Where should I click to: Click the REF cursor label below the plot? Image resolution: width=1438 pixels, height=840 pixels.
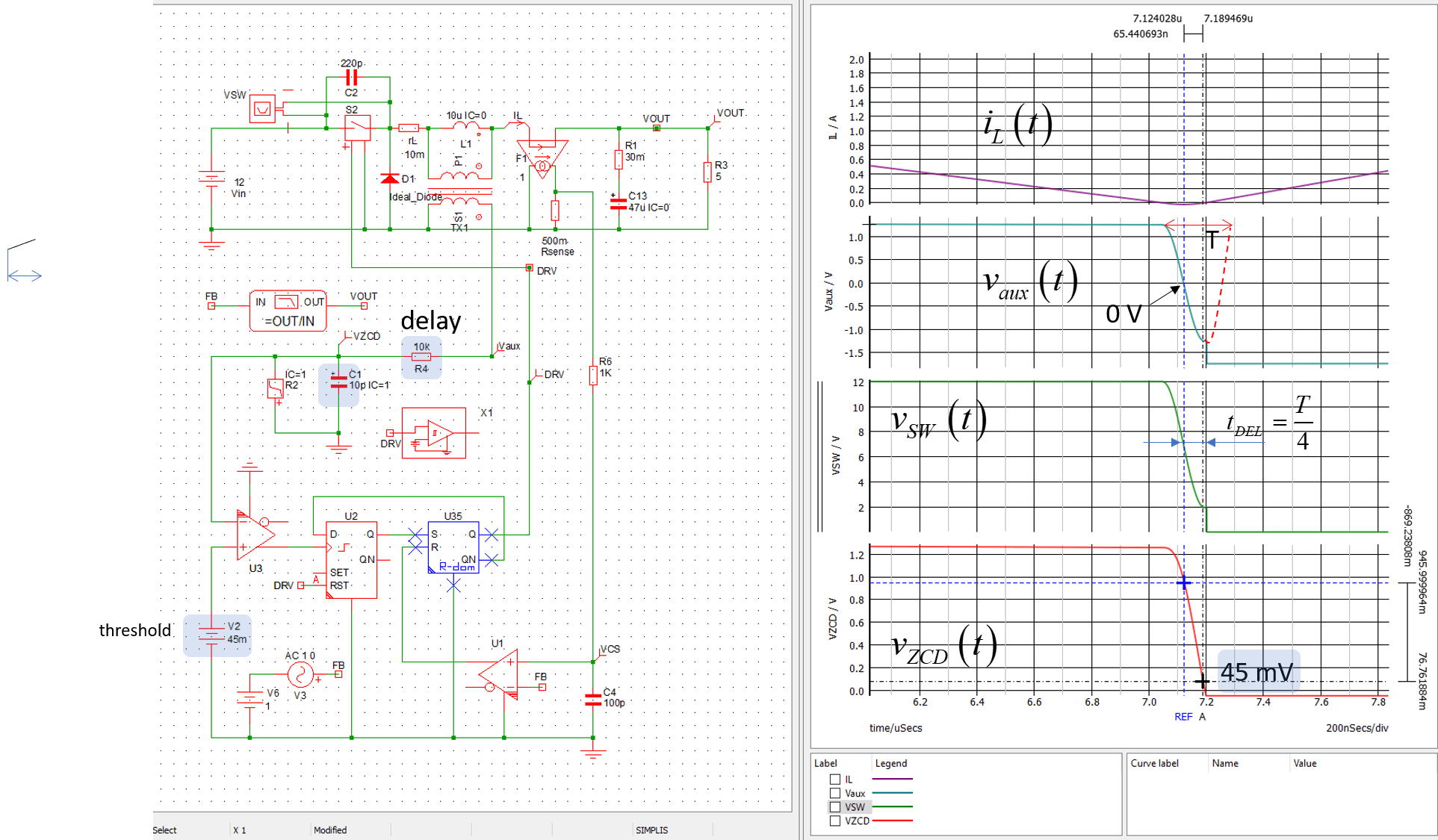1183,717
